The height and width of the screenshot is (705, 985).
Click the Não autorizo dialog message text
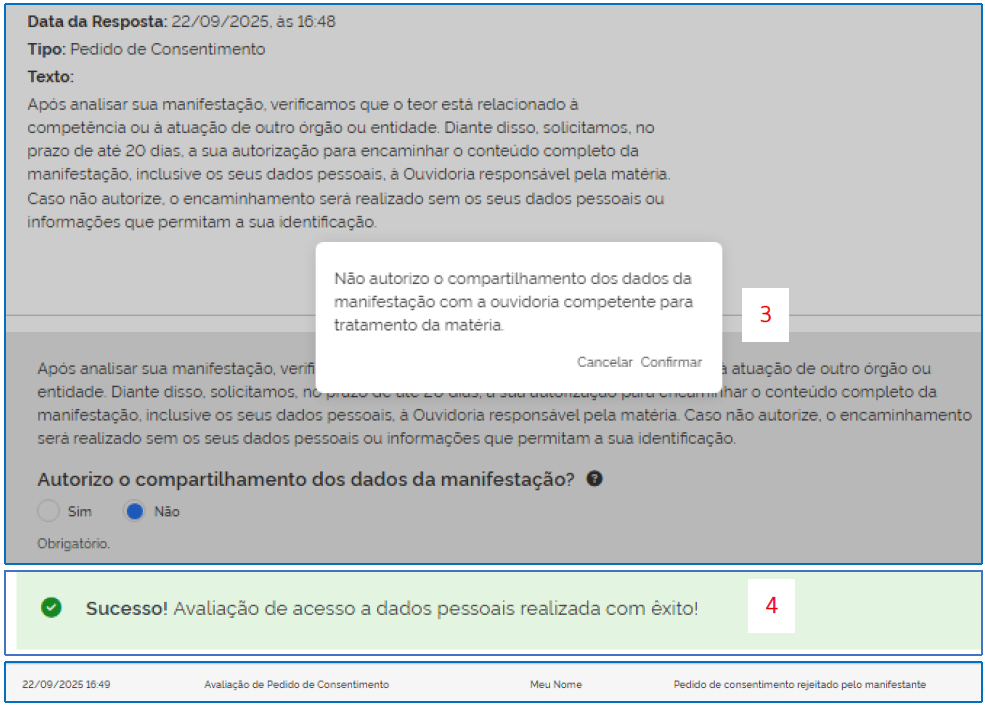pos(513,301)
